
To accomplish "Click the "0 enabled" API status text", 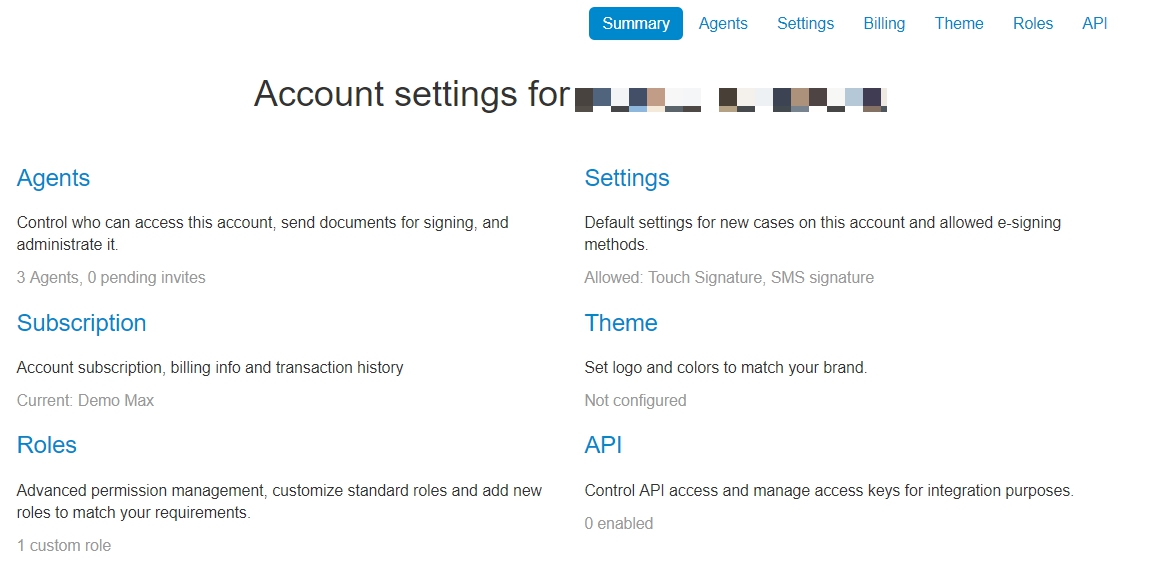I will click(618, 523).
